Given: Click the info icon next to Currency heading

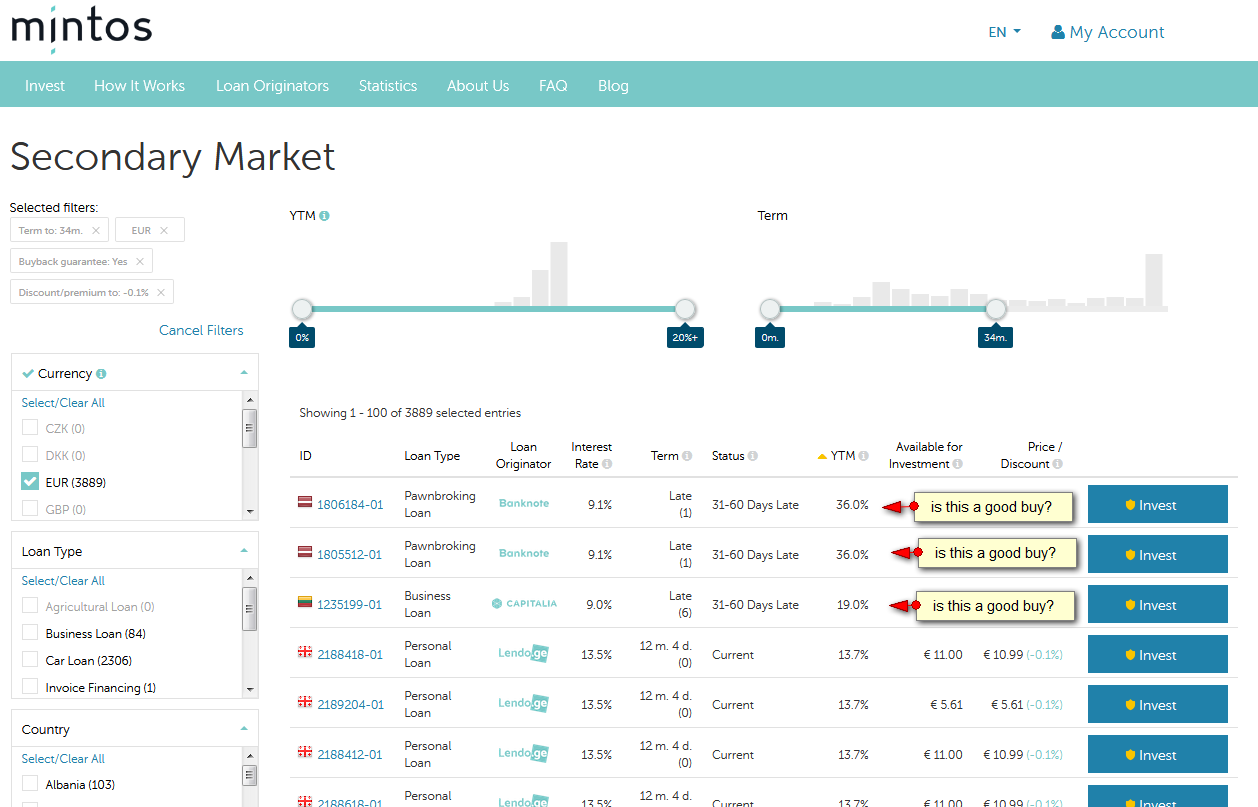Looking at the screenshot, I should pos(101,374).
